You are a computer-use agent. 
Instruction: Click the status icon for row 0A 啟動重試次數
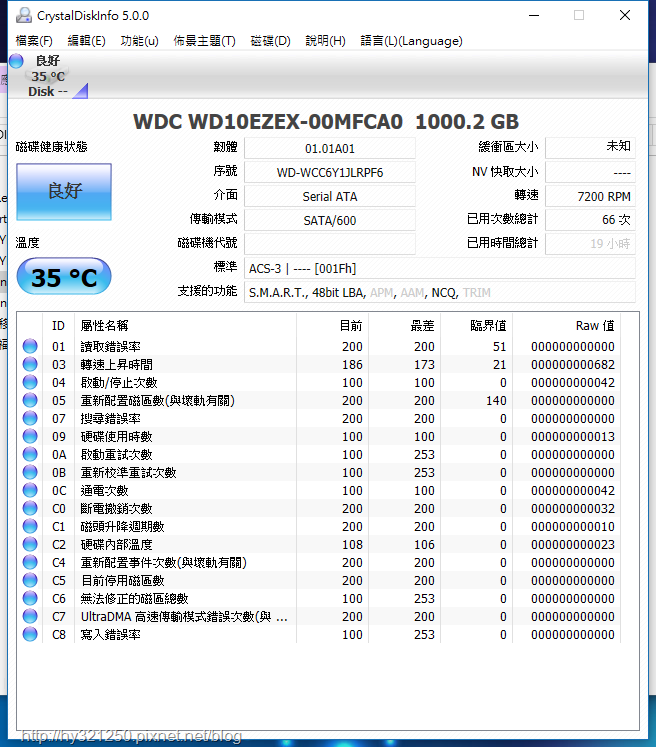[x=30, y=454]
